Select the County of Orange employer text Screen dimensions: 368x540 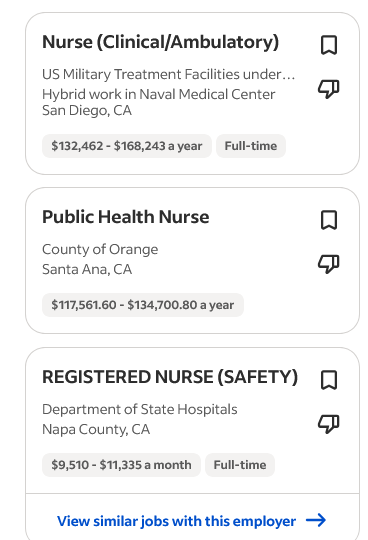coord(100,249)
